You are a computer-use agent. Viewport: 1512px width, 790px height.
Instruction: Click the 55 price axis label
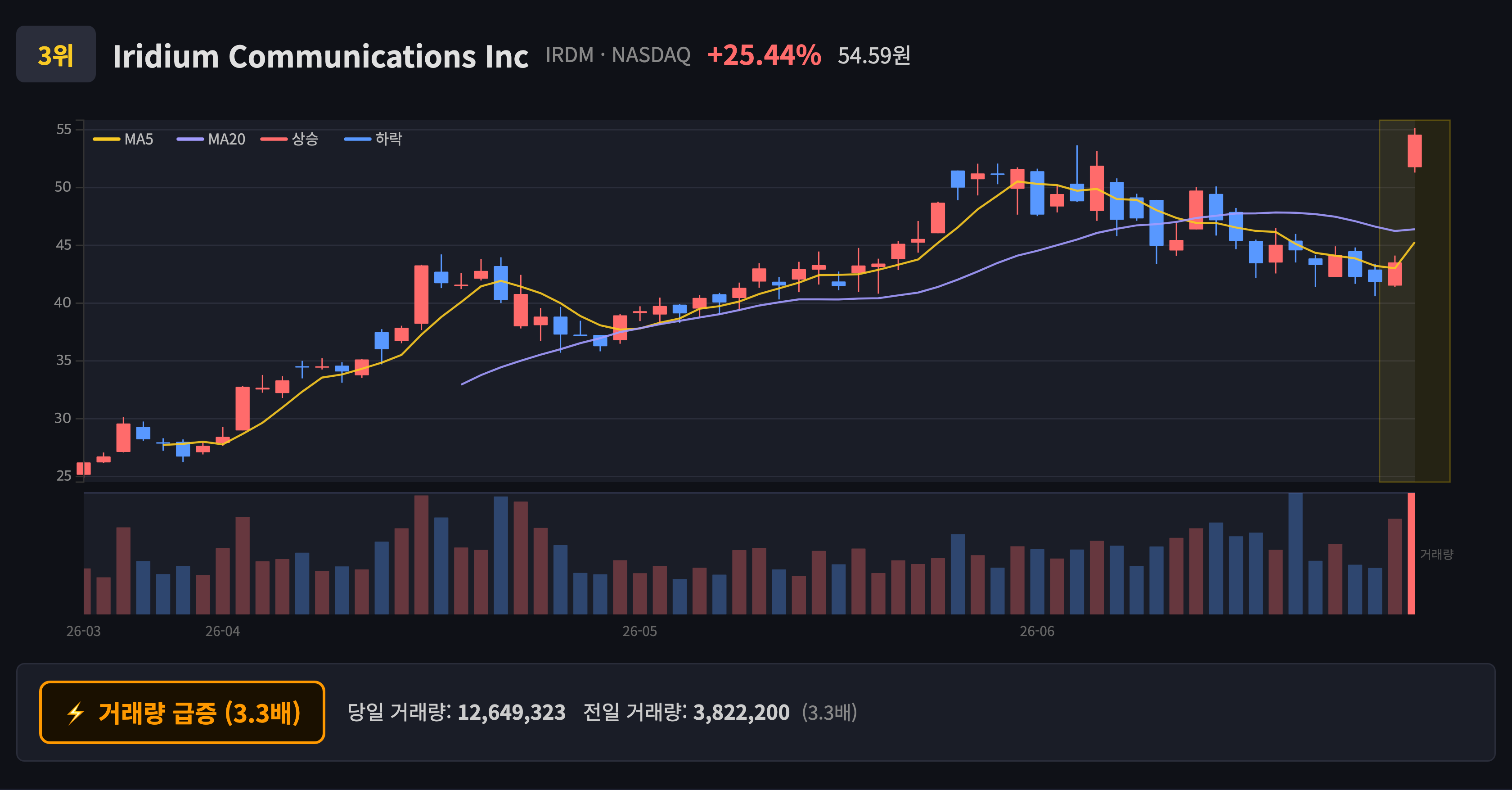[63, 129]
